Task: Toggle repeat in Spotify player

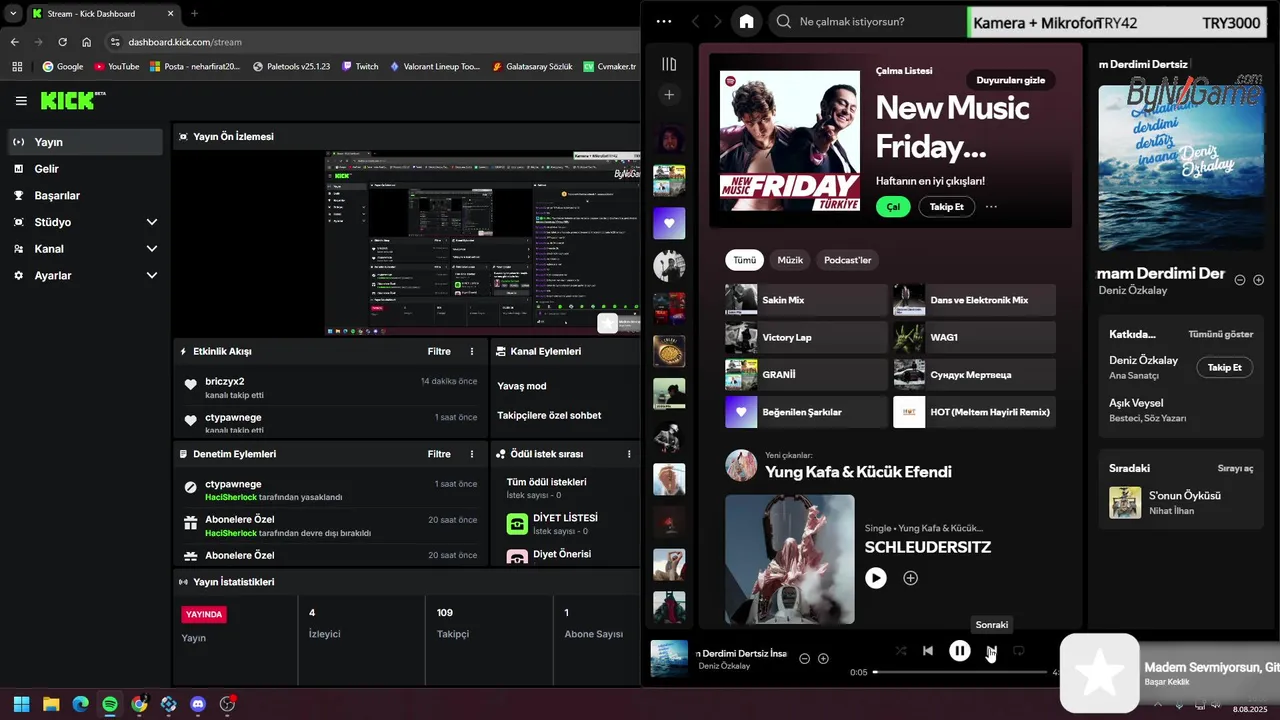Action: [x=1018, y=651]
